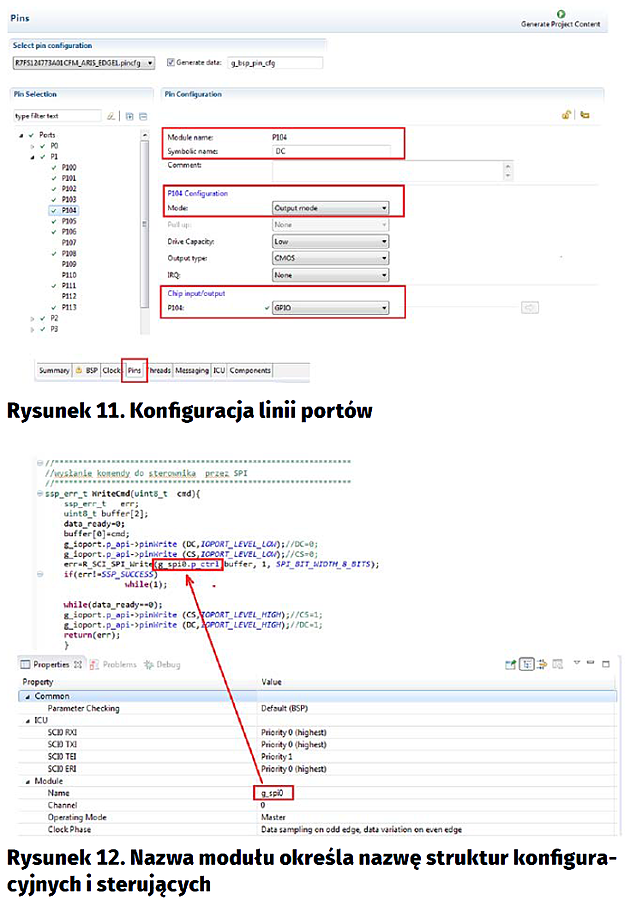Select pin P104 in the tree
Viewport: 636px width, 900px height.
pos(69,211)
